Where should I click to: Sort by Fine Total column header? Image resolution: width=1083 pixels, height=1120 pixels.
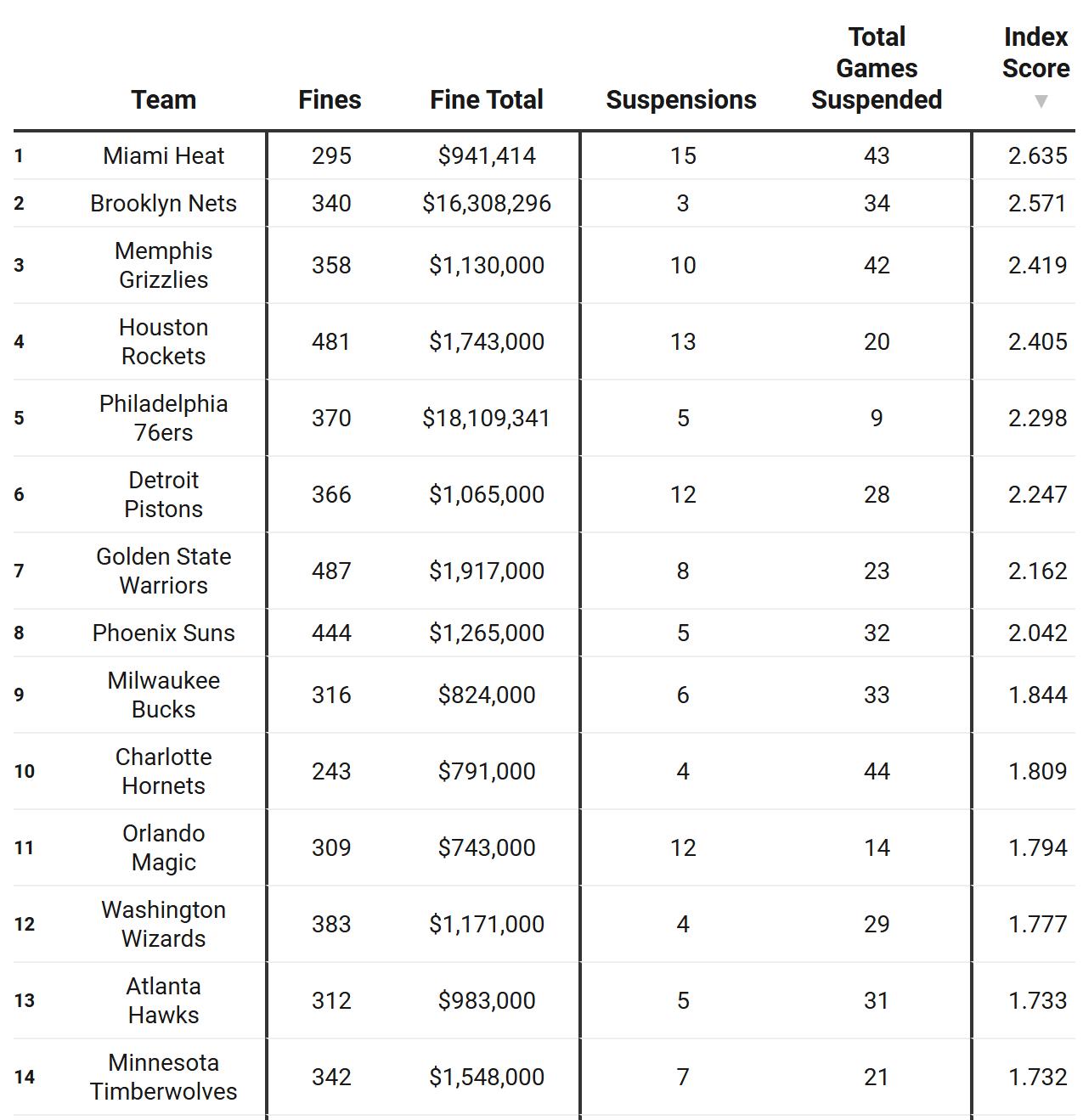pyautogui.click(x=486, y=99)
